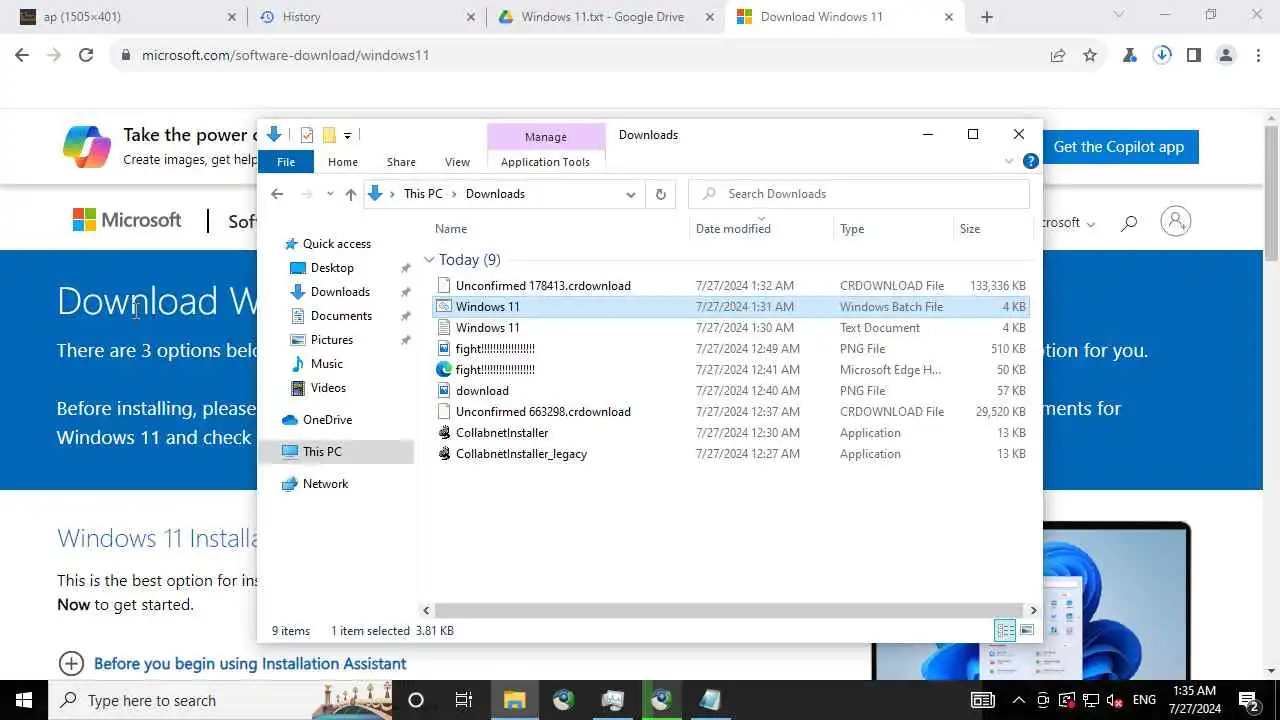The image size is (1280, 720).
Task: Collapse the Today (9) group
Action: [x=429, y=260]
